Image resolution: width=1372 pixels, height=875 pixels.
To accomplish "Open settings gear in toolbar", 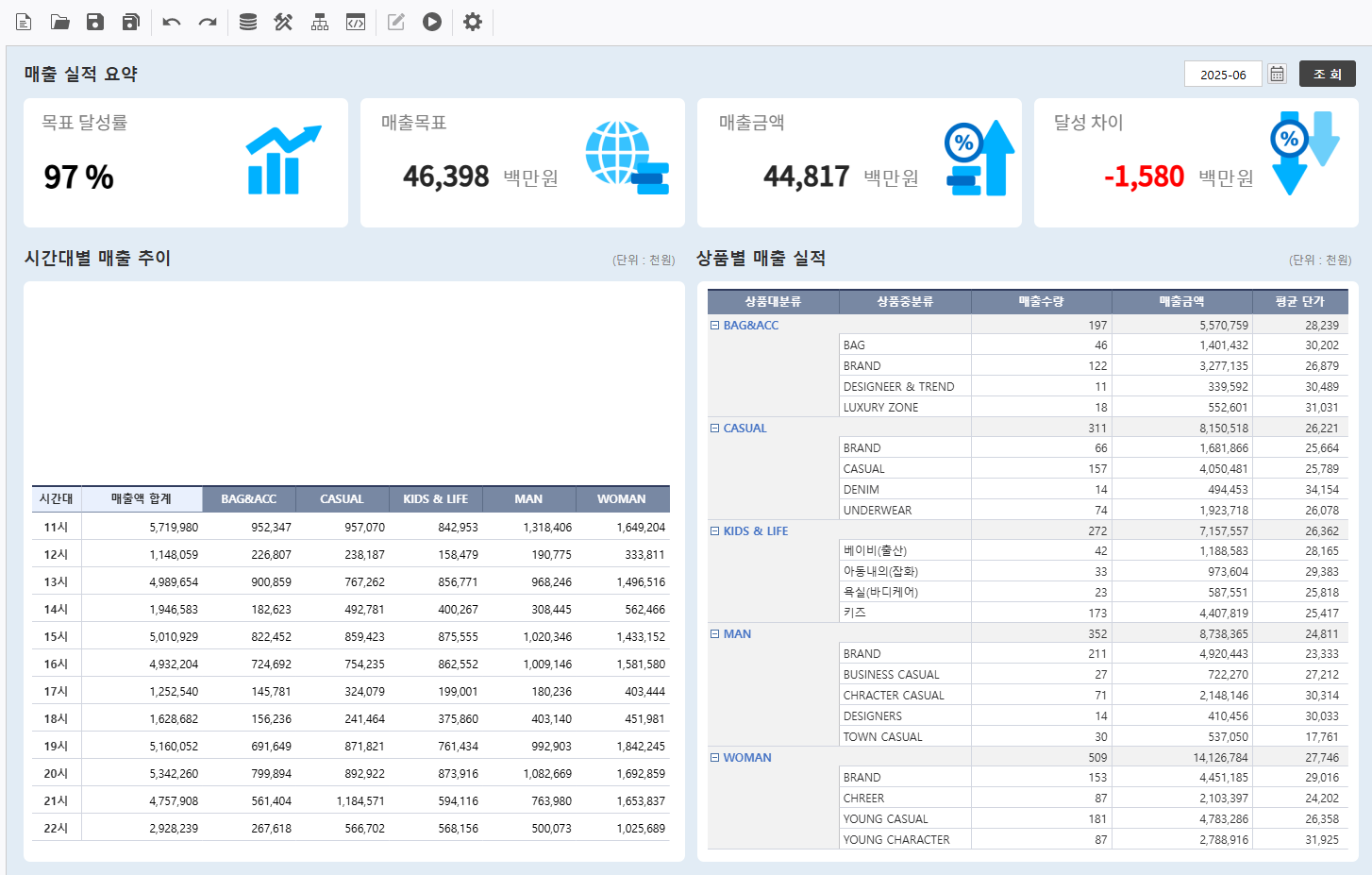I will (473, 22).
